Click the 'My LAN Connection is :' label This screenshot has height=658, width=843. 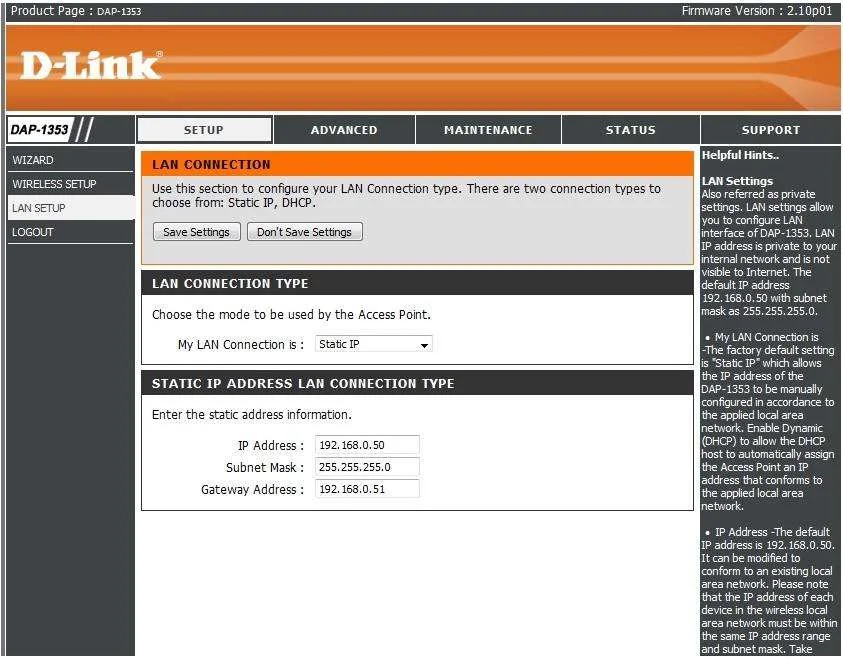(241, 345)
